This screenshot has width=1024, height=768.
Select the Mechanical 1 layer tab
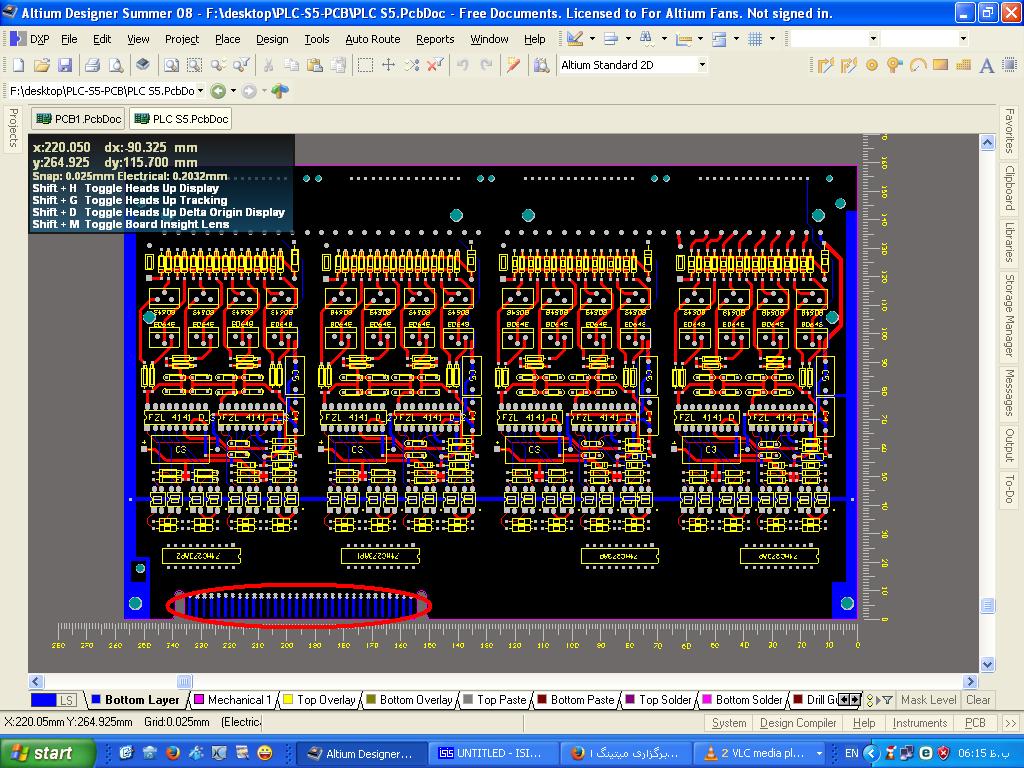pos(233,699)
